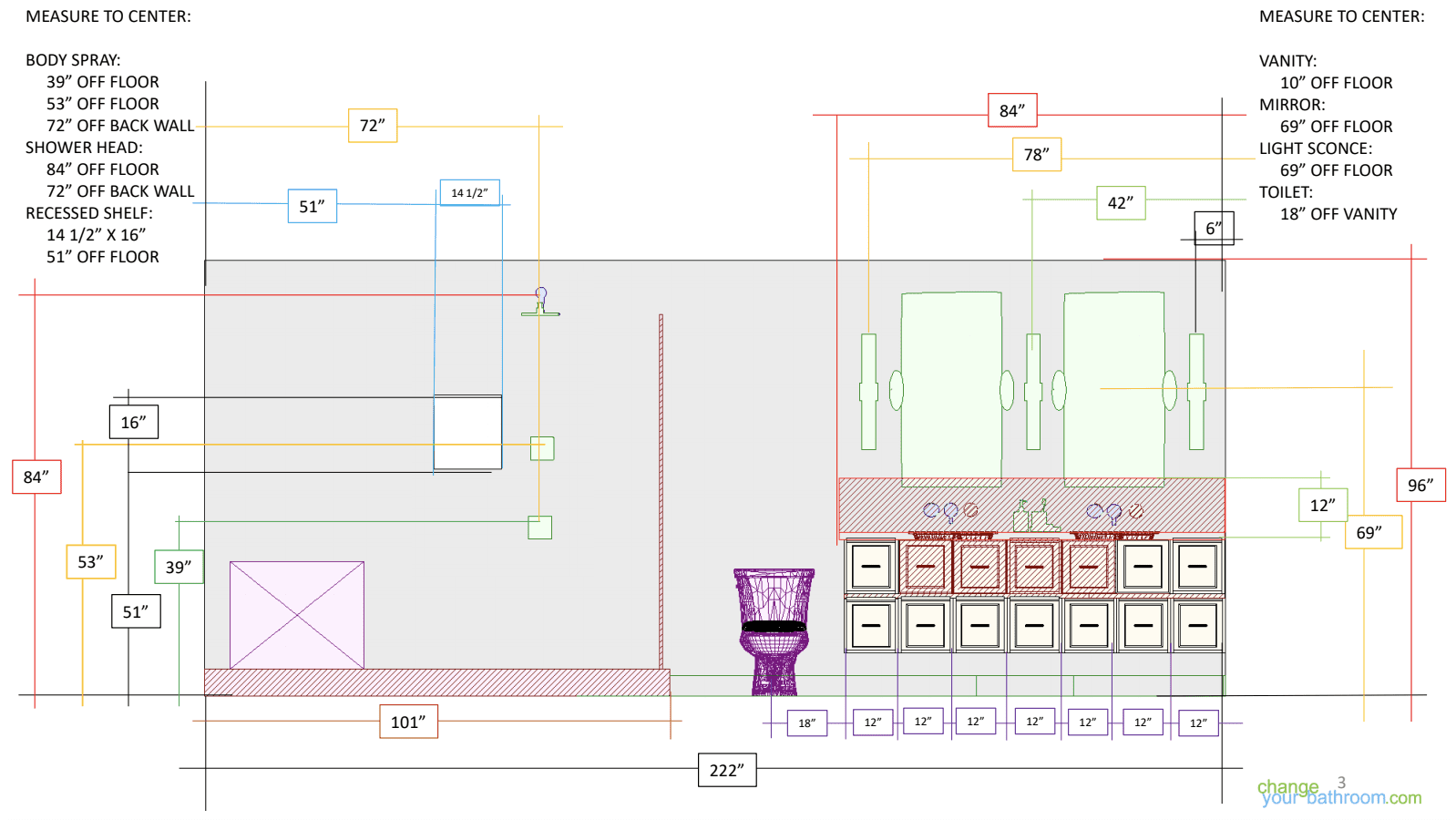
Task: Click the 6" dimension label
Action: pos(1214,228)
